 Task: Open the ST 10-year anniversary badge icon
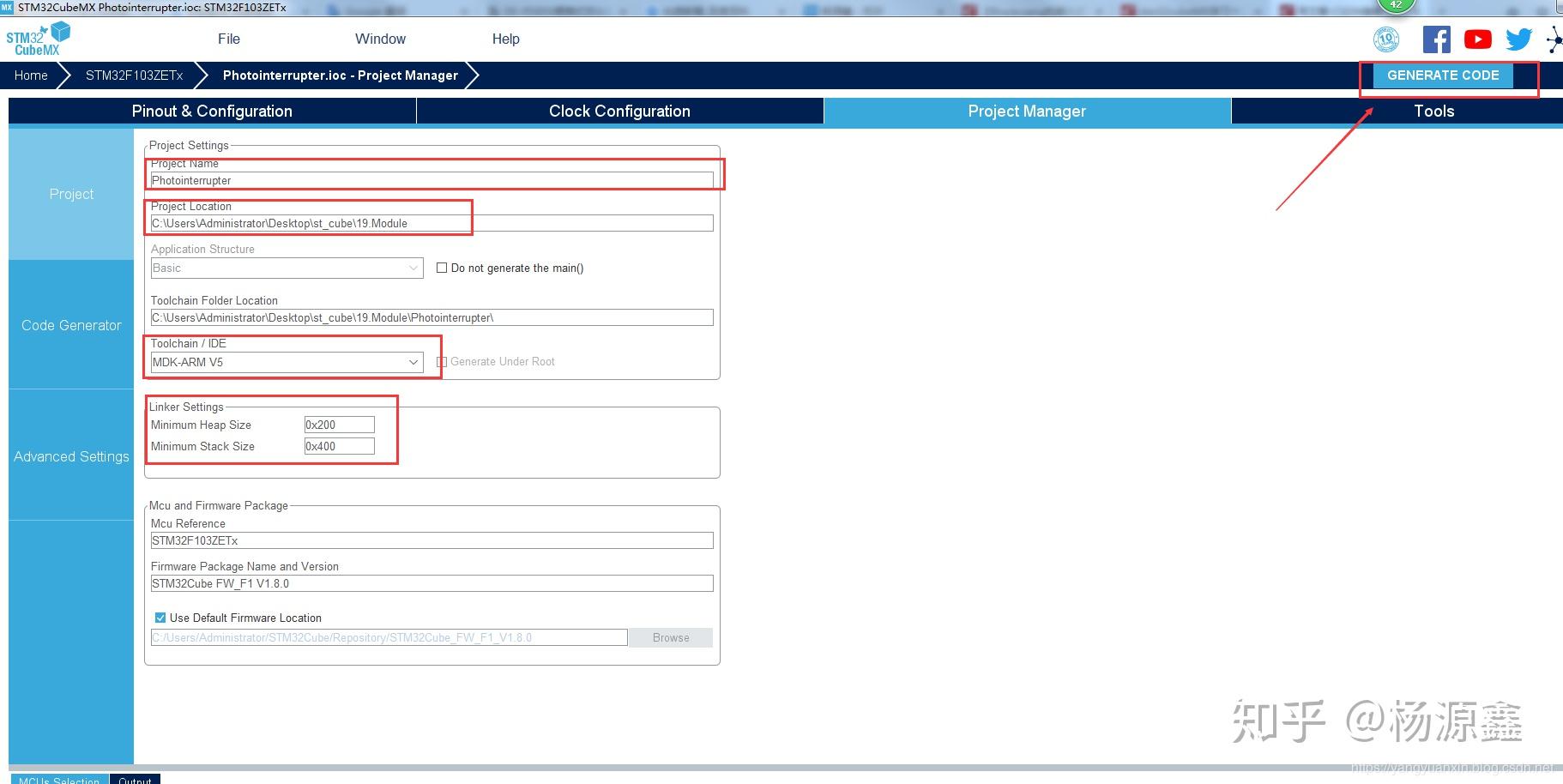pos(1386,39)
